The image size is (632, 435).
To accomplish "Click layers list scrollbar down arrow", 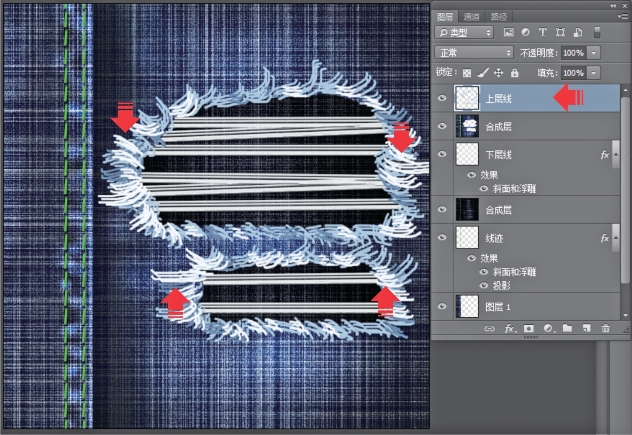I will click(x=626, y=315).
